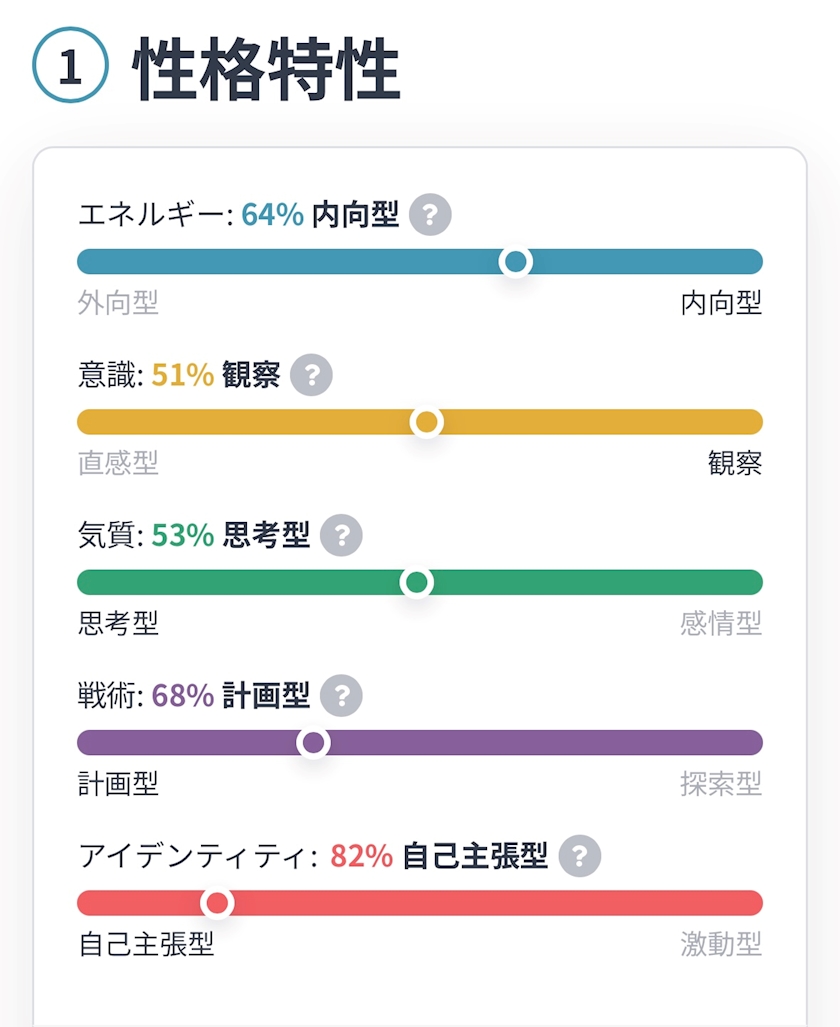Screen dimensions: 840x1027
Task: Click the help icon beside 戦術 計画型
Action: 341,695
